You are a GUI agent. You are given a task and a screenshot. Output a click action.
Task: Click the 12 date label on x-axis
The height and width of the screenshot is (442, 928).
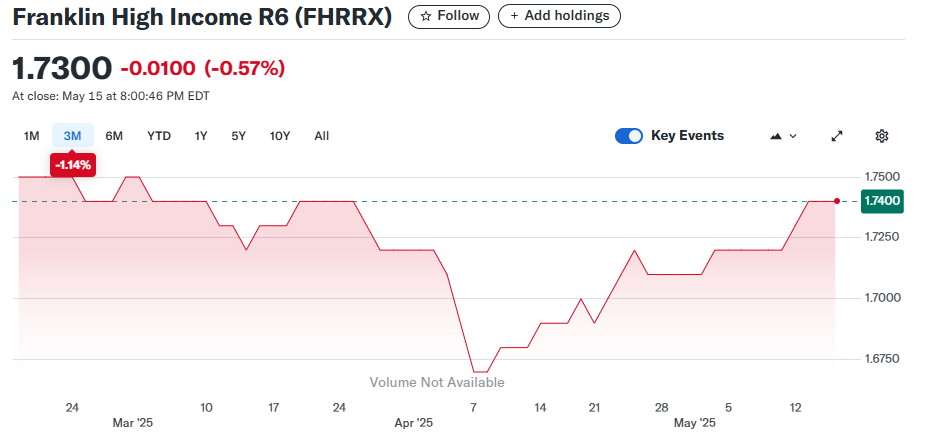coord(796,408)
